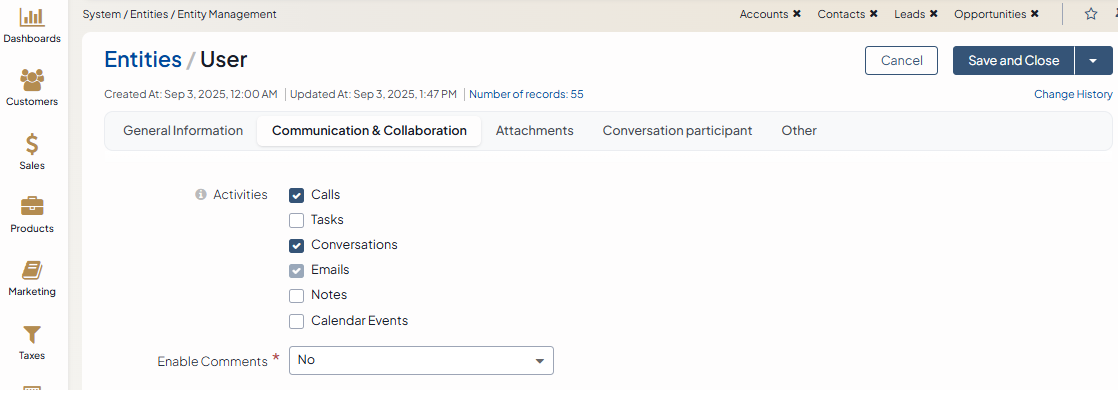
Task: Check the Calendar Events checkbox
Action: (x=297, y=322)
